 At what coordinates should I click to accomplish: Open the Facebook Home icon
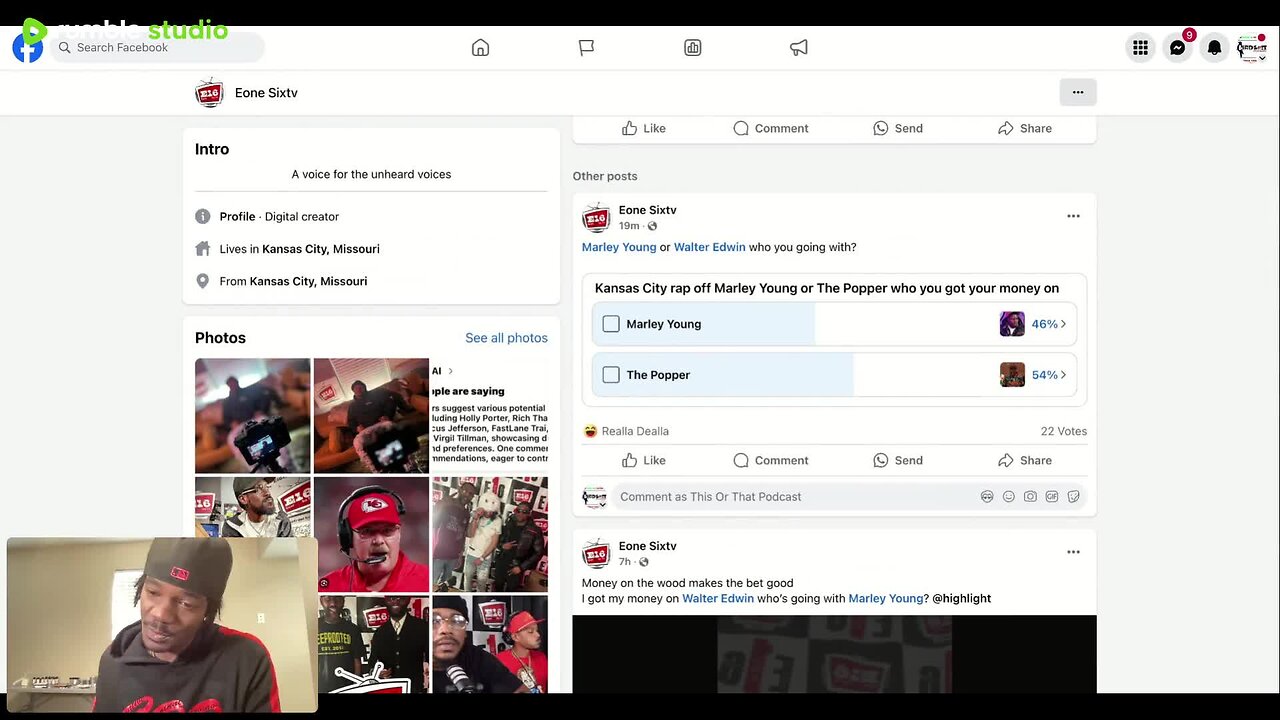pyautogui.click(x=480, y=48)
